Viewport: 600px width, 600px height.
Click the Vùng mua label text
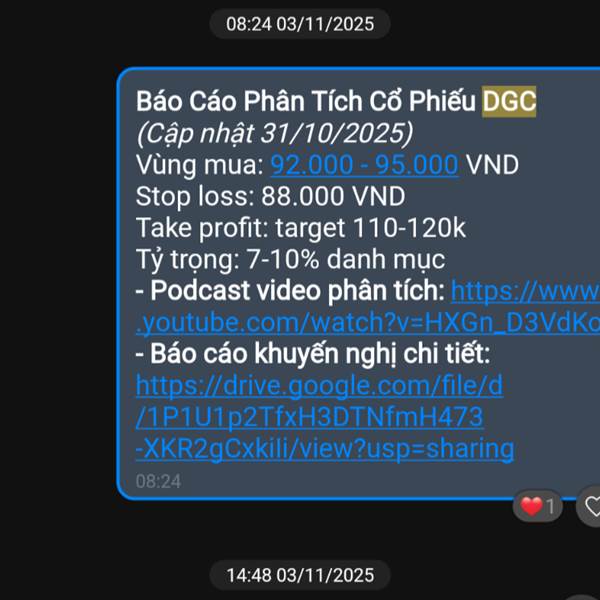point(200,165)
